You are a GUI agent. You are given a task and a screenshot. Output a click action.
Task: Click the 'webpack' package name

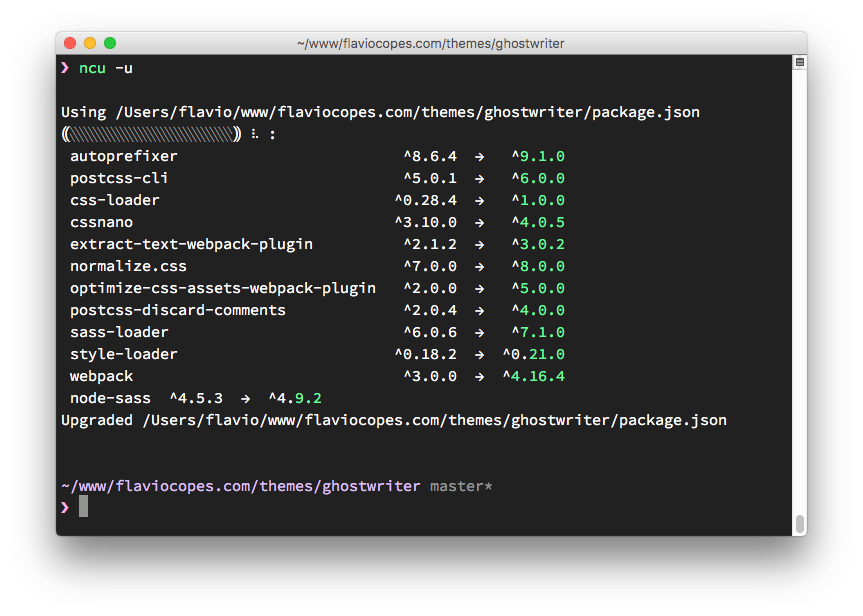(101, 377)
